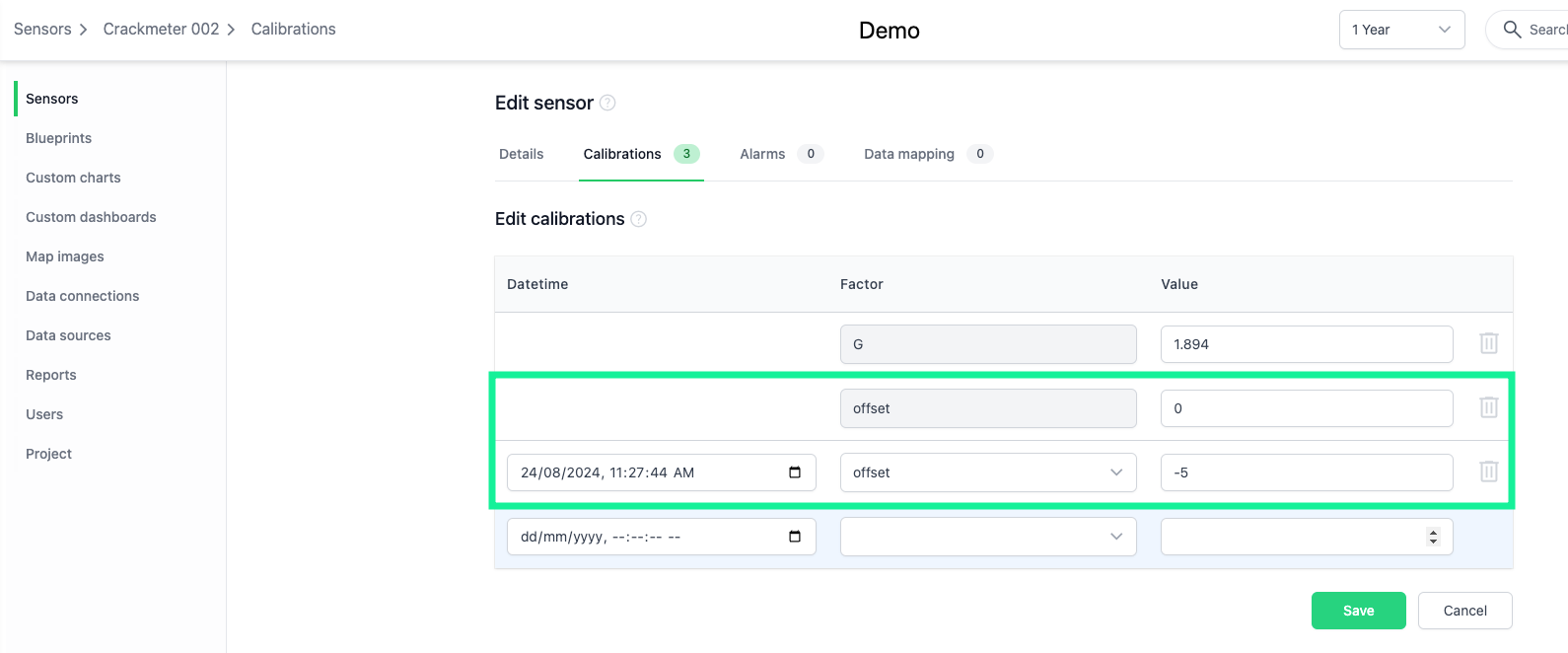Open the 1 Year time range dropdown
Screen dimensions: 1568x653
click(1400, 30)
